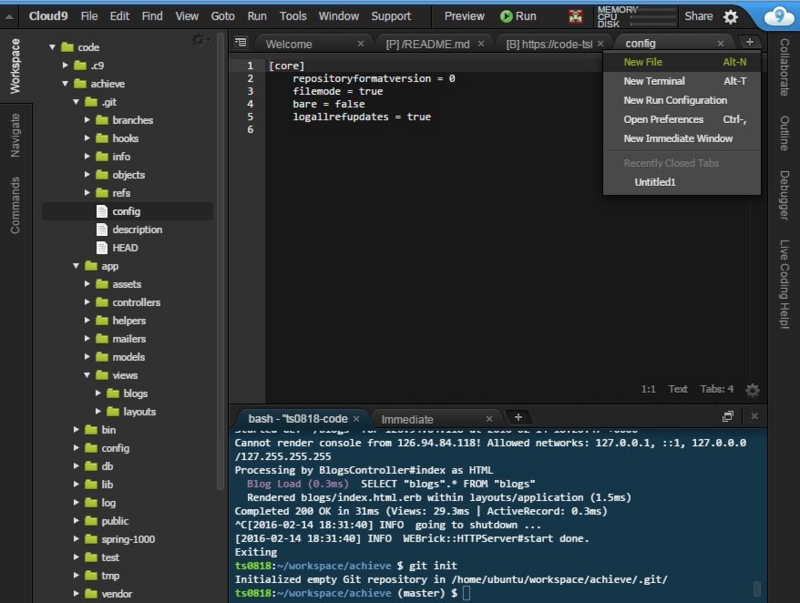The image size is (800, 603).
Task: Collapse the .git folder
Action: pos(76,102)
